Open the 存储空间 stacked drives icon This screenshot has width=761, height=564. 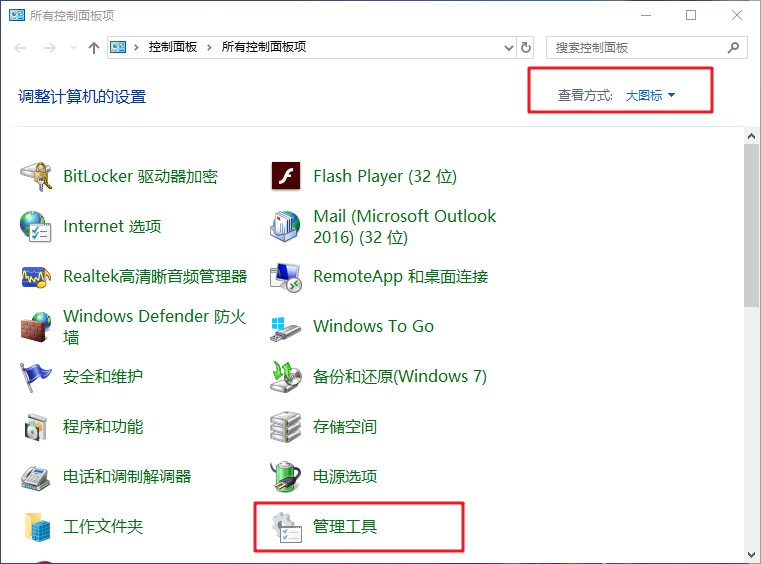coord(285,427)
